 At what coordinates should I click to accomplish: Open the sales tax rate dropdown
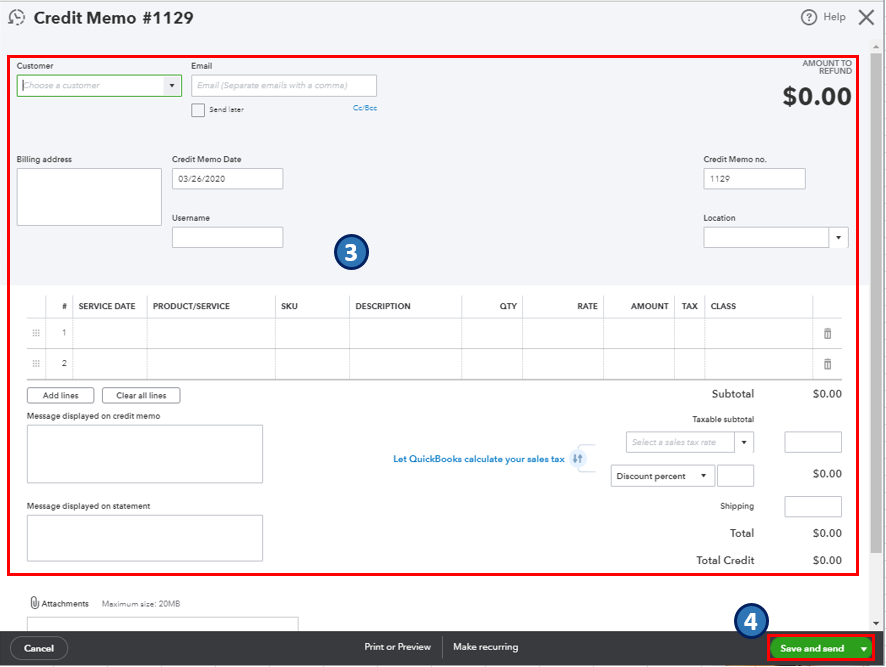click(744, 442)
